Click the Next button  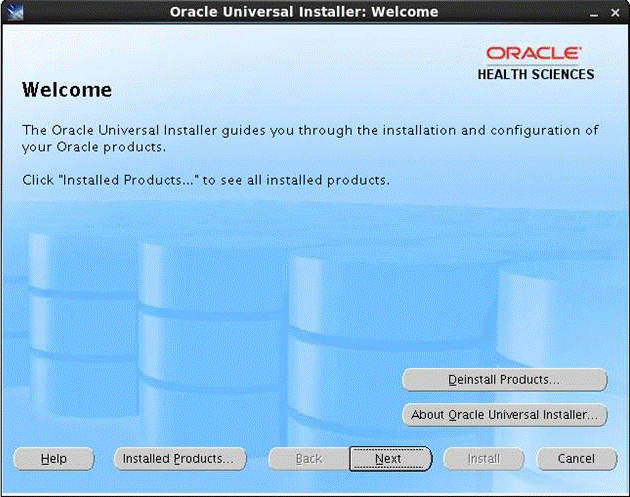390,458
